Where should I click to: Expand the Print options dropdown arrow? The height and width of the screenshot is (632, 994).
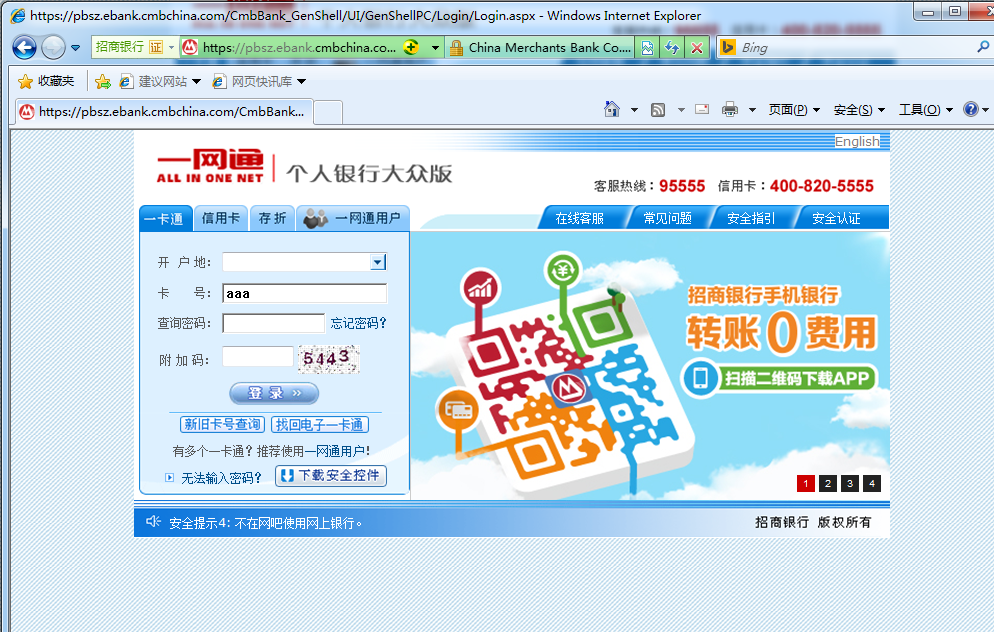[x=752, y=110]
